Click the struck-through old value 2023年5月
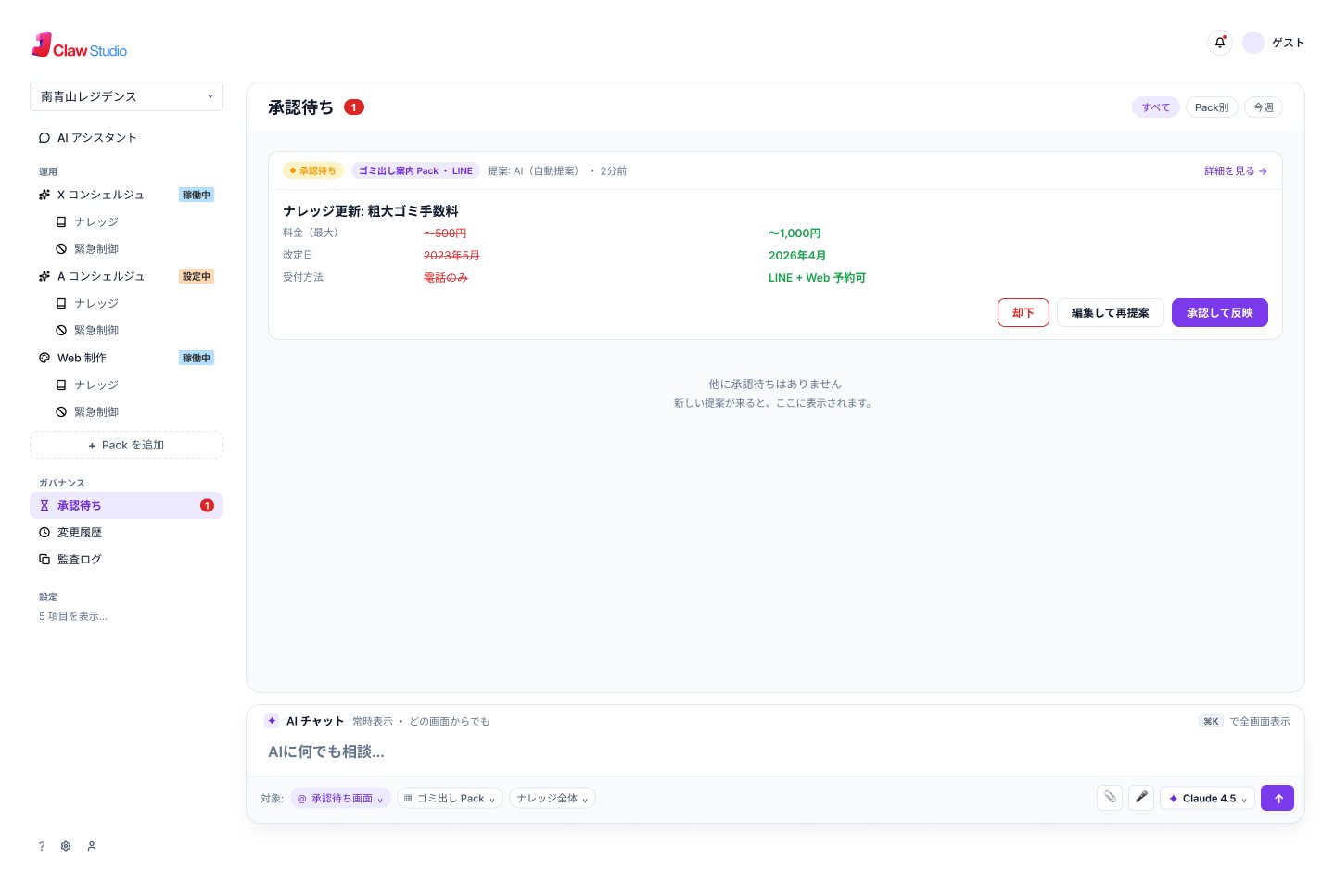The image size is (1335, 896). (x=451, y=256)
